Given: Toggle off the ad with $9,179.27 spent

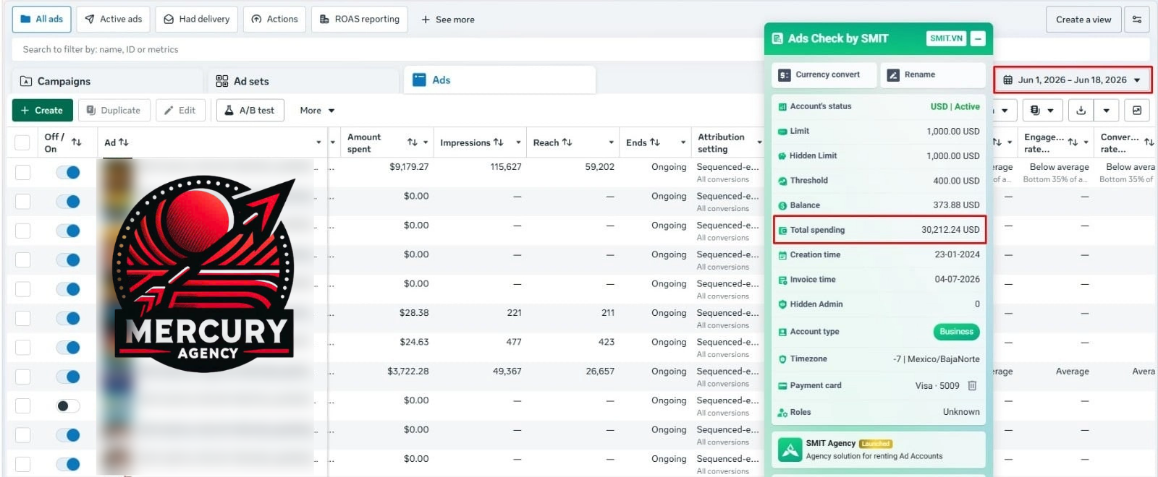Looking at the screenshot, I should pyautogui.click(x=68, y=172).
